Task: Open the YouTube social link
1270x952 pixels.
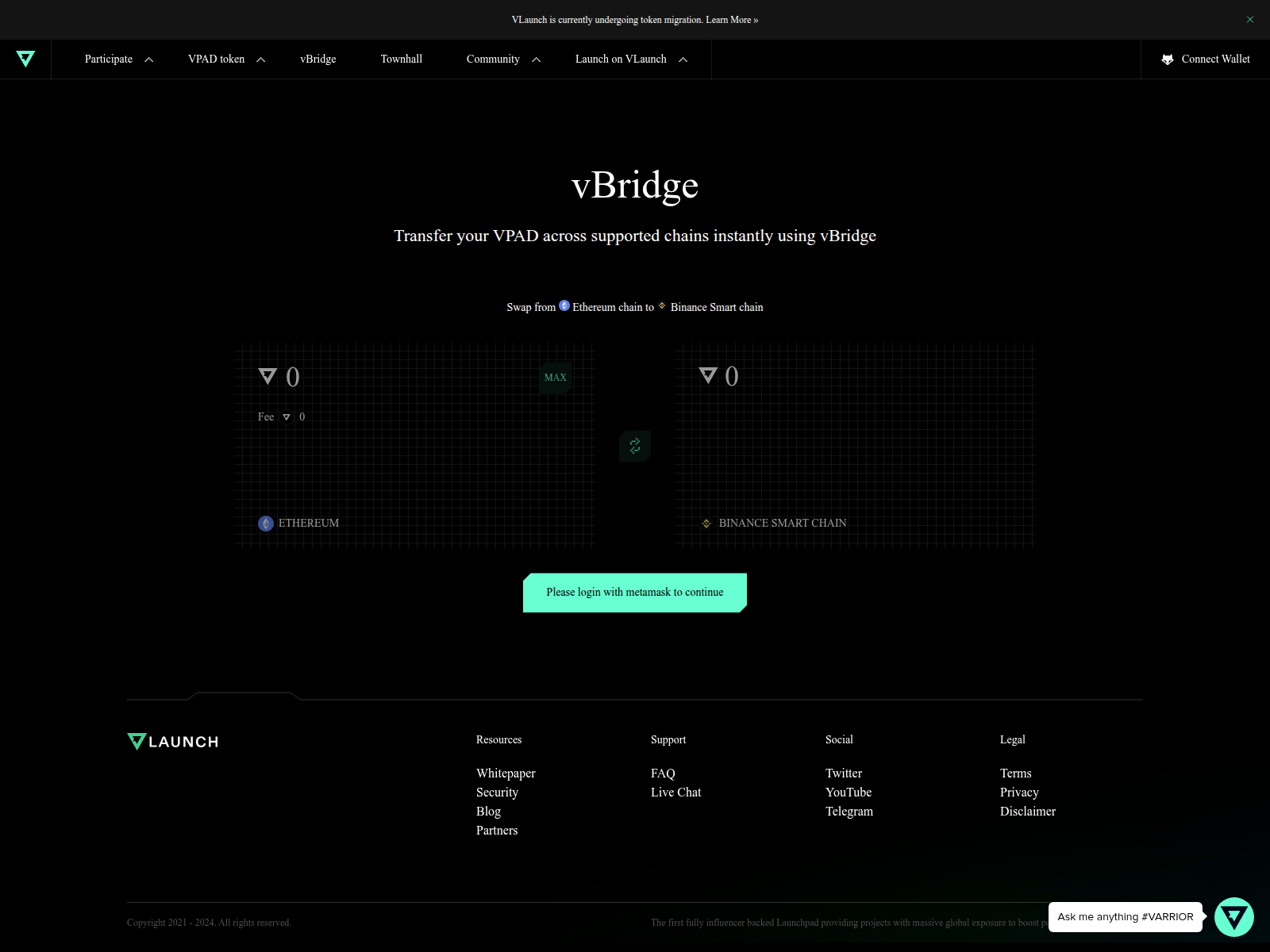Action: point(849,793)
